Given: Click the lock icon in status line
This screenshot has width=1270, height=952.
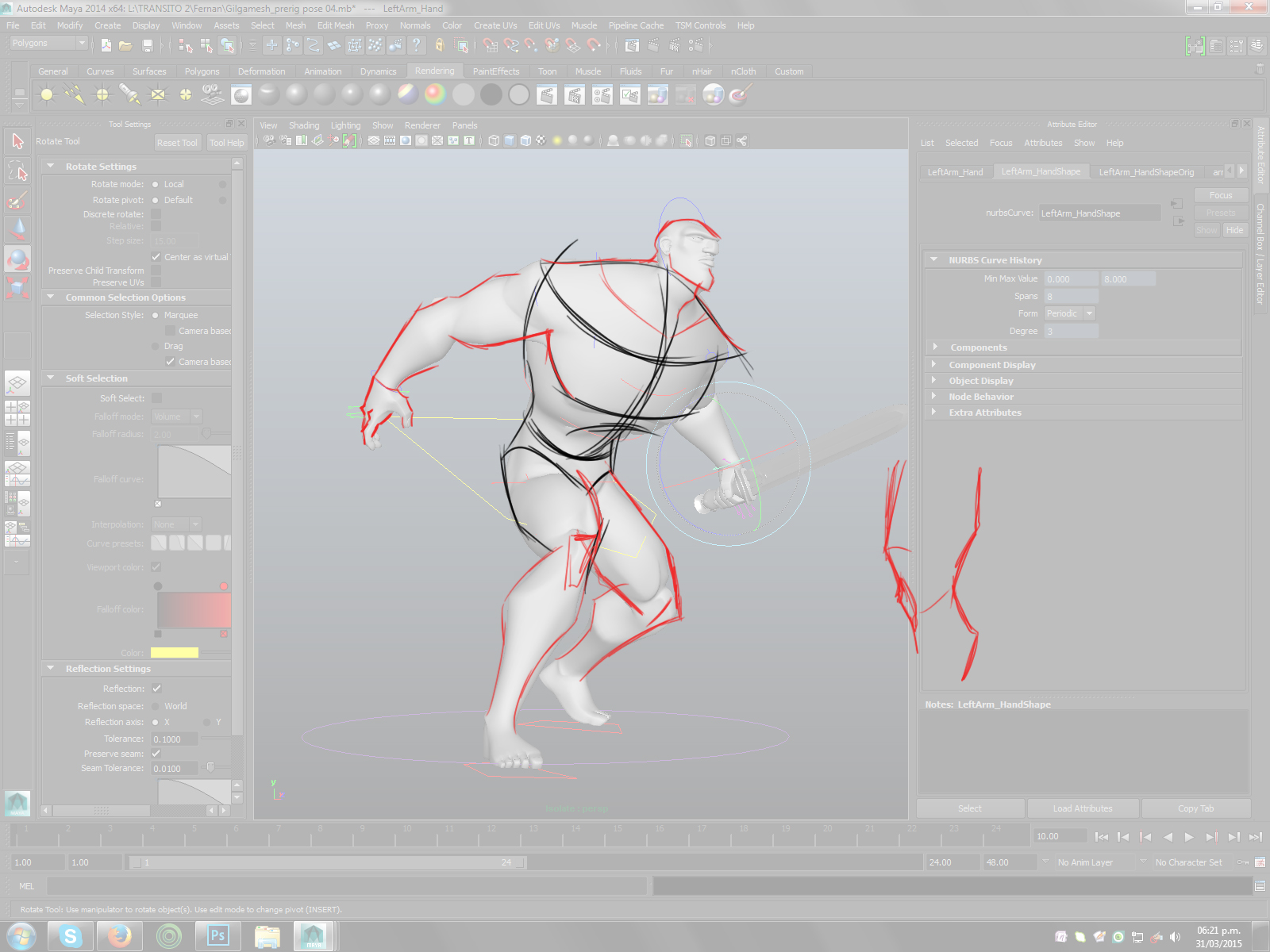Looking at the screenshot, I should pos(439,46).
